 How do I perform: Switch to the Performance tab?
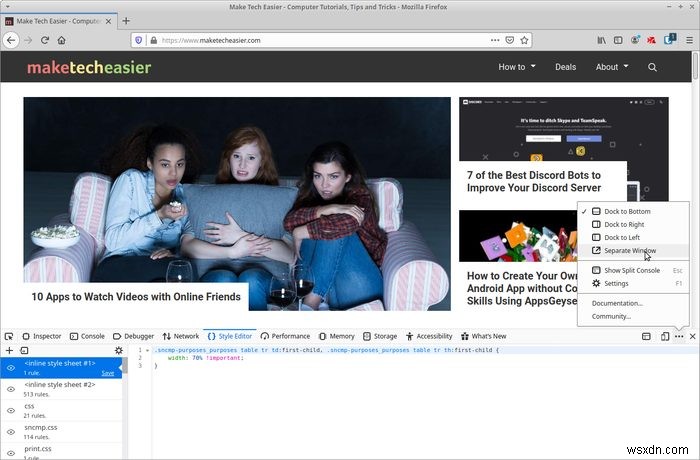285,336
